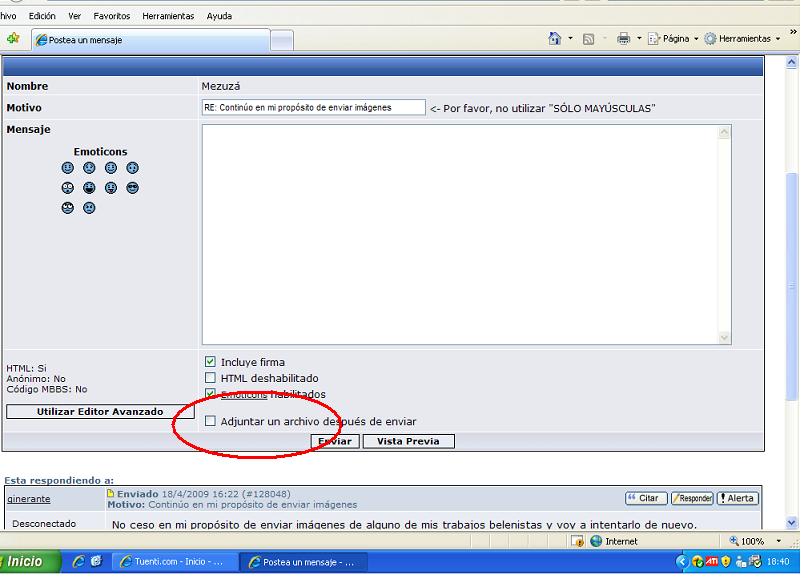The image size is (804, 577).
Task: Switch to the Postea un mensaje tab
Action: point(150,40)
